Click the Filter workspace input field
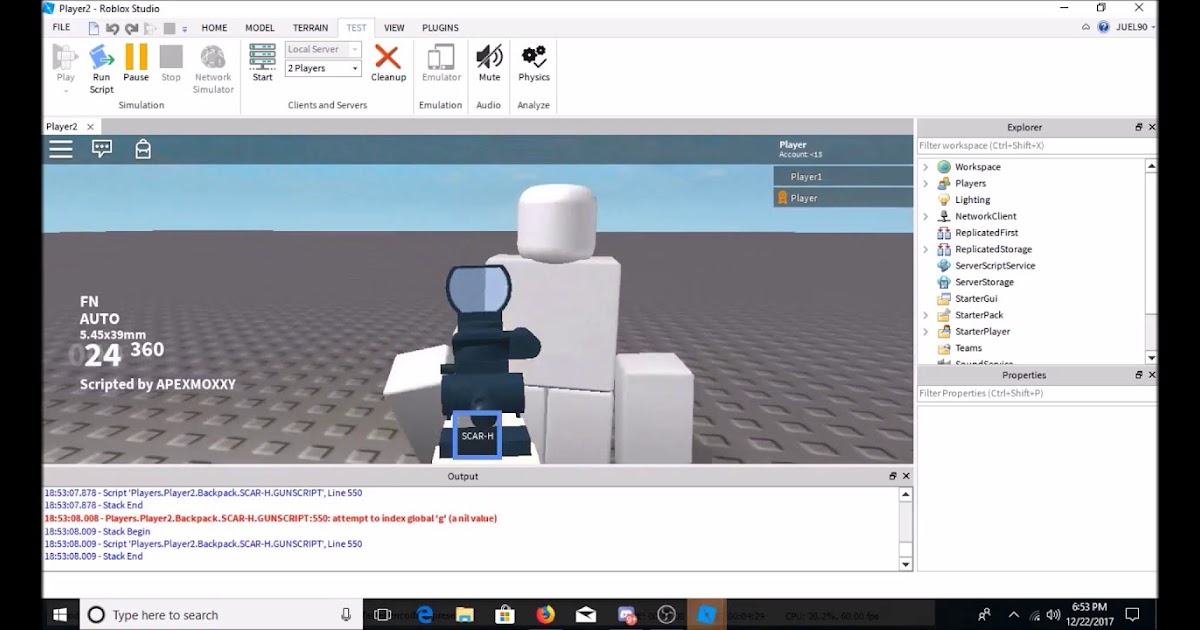 (x=1037, y=146)
